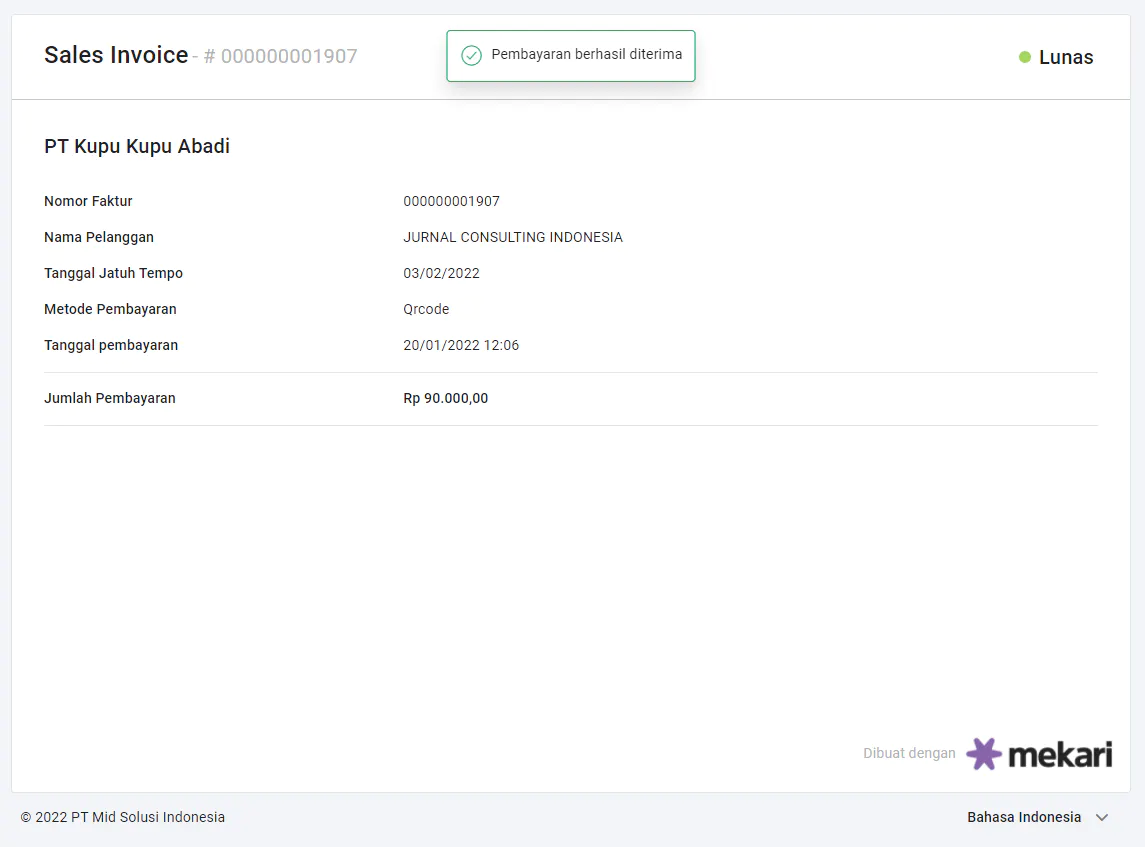Click the Lunas payment status label
Image resolution: width=1145 pixels, height=847 pixels.
1066,57
